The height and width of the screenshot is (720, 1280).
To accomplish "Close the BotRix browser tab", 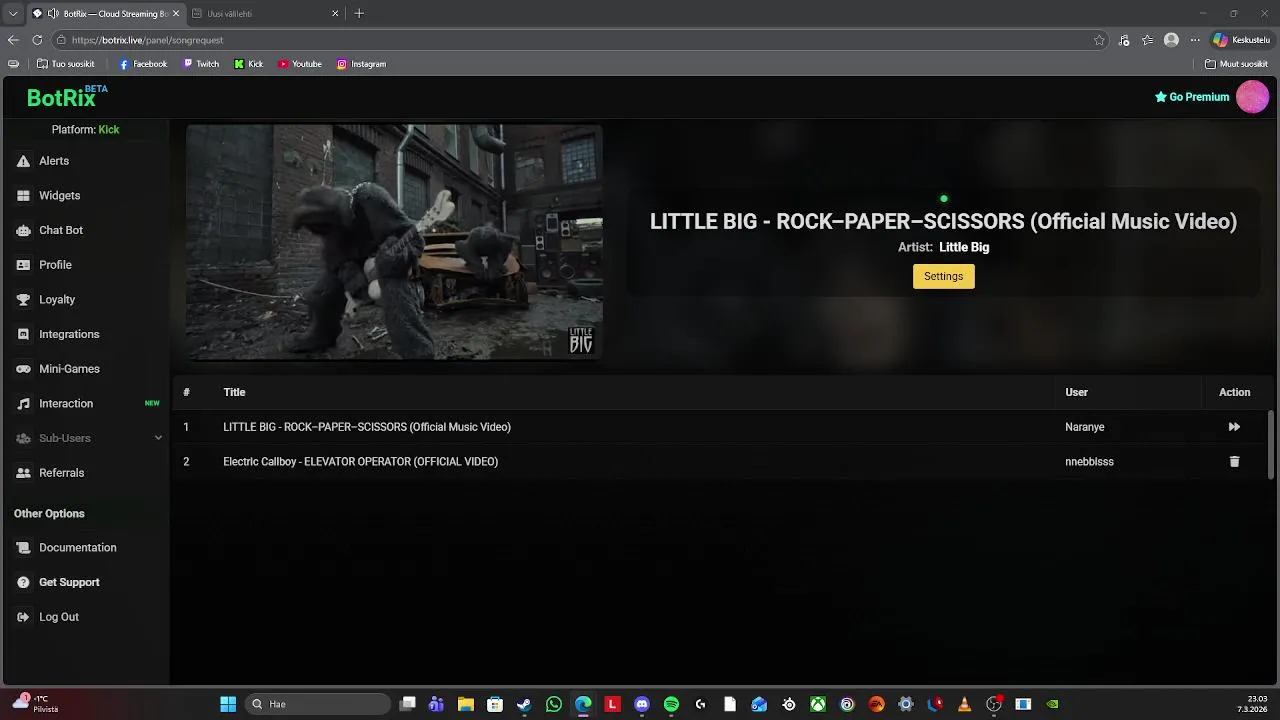I will 177,14.
